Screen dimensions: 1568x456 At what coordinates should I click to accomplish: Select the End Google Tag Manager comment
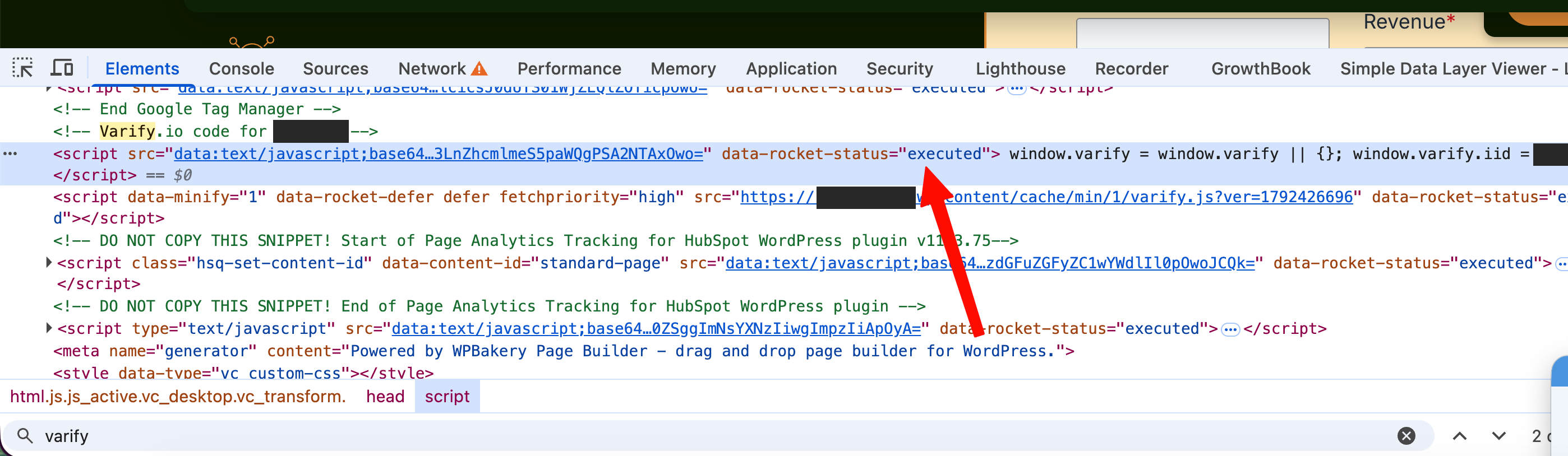click(x=197, y=109)
